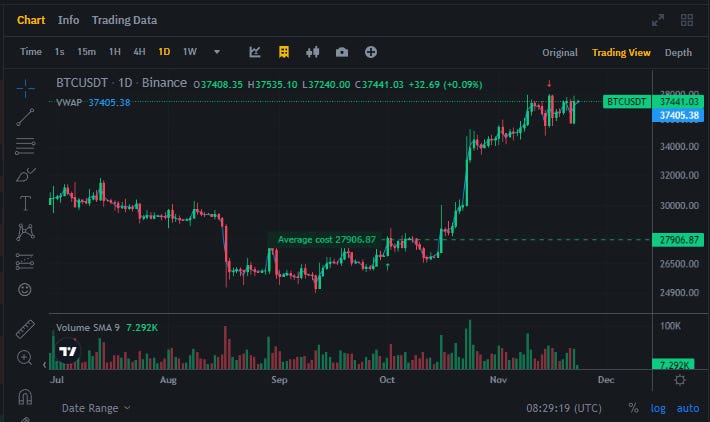Open more intervals dropdown arrow

217,52
